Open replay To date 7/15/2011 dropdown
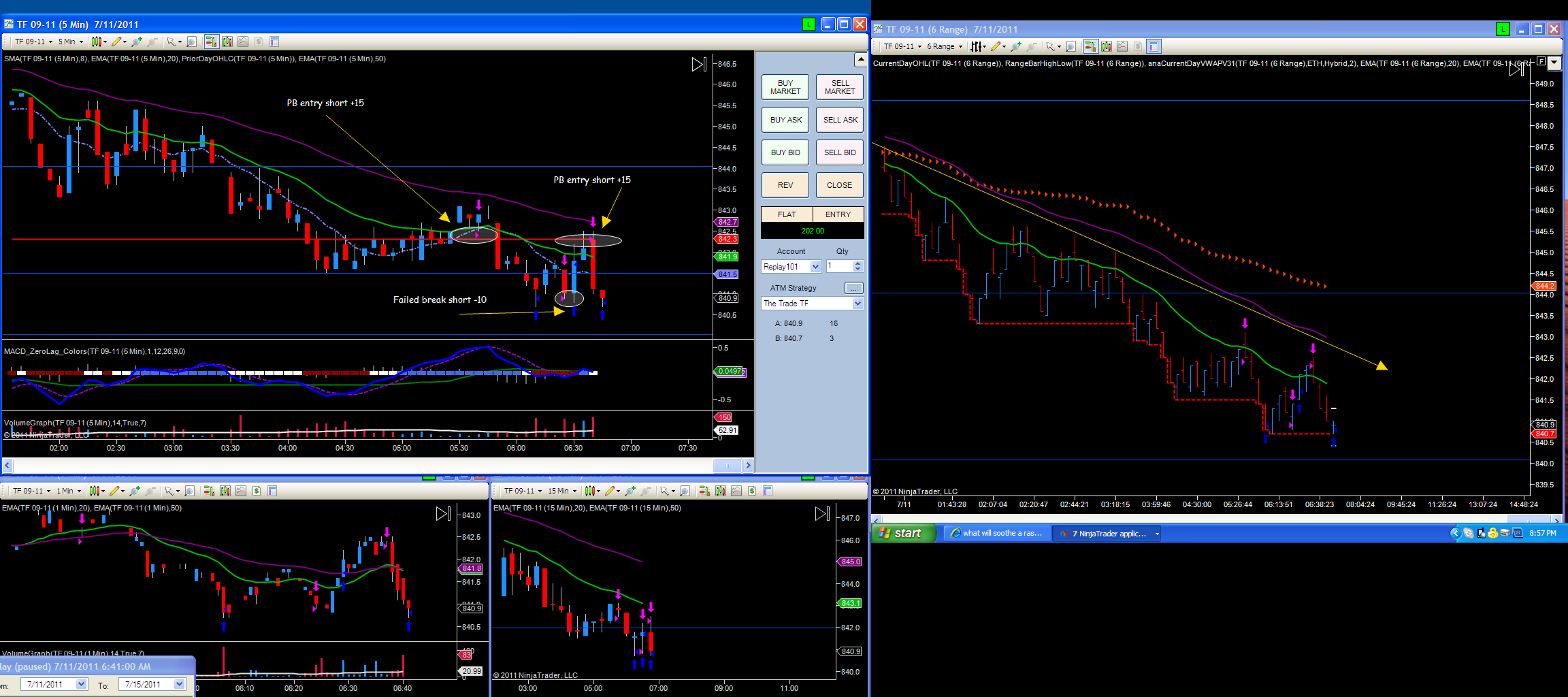This screenshot has width=1568, height=697. click(x=152, y=685)
